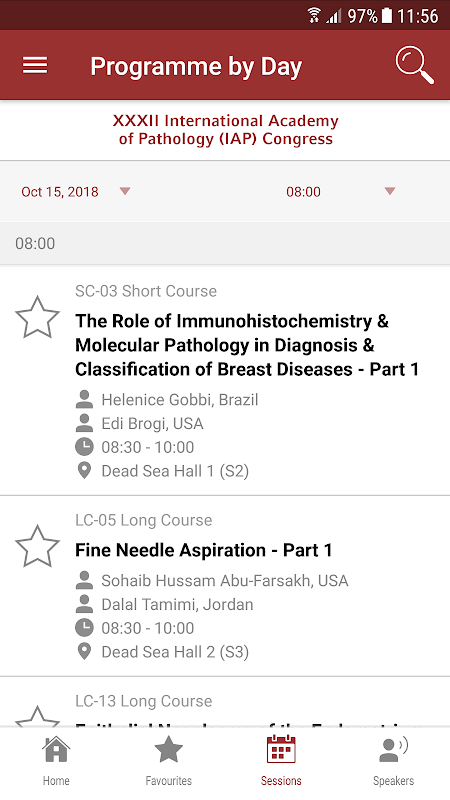Switch to the Favourites tab
The image size is (450, 800).
click(169, 761)
